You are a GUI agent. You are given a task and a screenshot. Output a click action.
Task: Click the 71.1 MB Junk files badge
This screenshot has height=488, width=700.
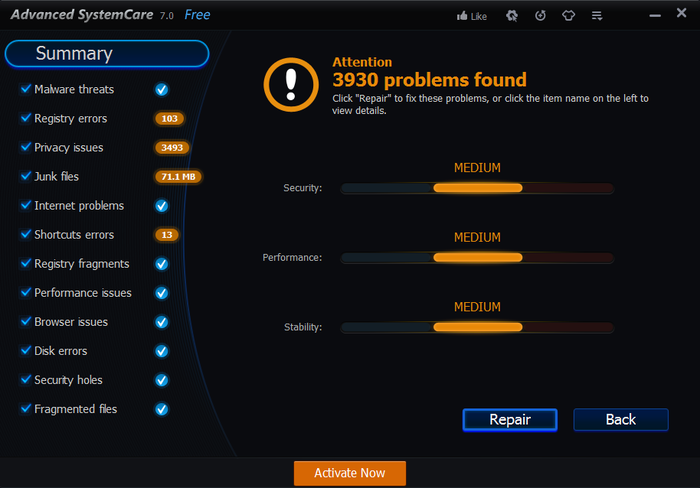(x=178, y=177)
